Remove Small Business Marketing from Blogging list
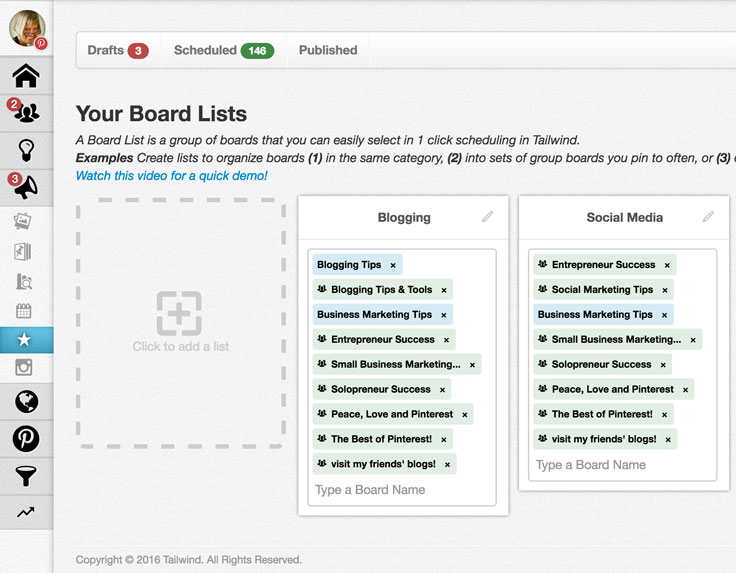736x573 pixels. (472, 365)
